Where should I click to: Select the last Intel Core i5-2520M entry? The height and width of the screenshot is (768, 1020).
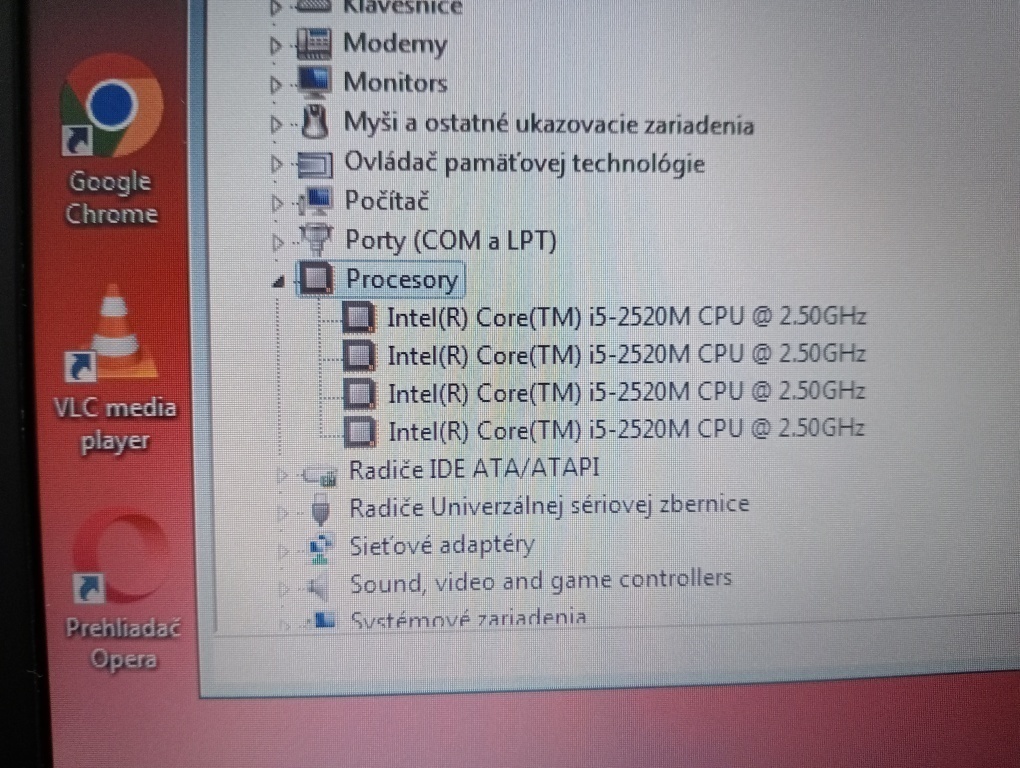[625, 430]
